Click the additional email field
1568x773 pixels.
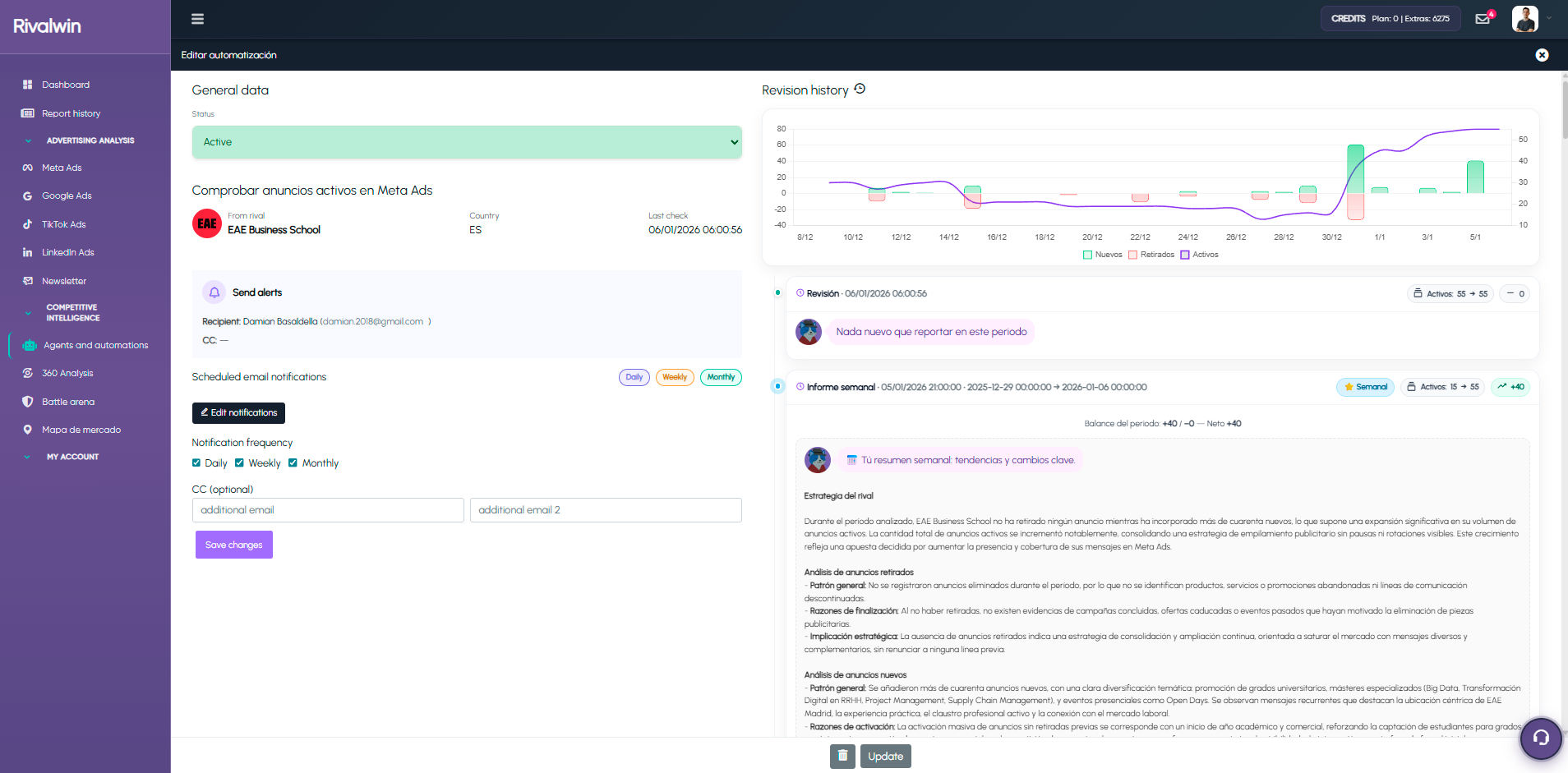328,510
